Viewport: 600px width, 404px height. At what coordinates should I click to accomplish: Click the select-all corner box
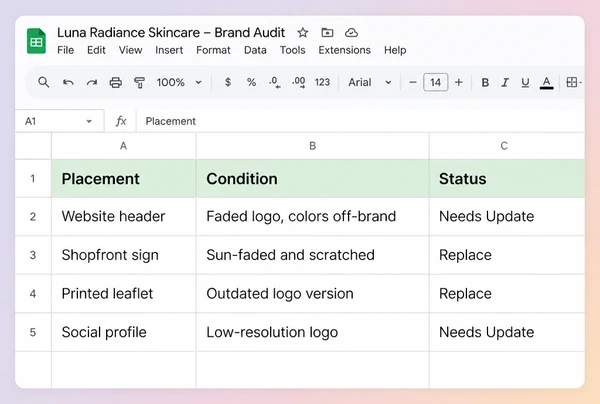click(33, 146)
